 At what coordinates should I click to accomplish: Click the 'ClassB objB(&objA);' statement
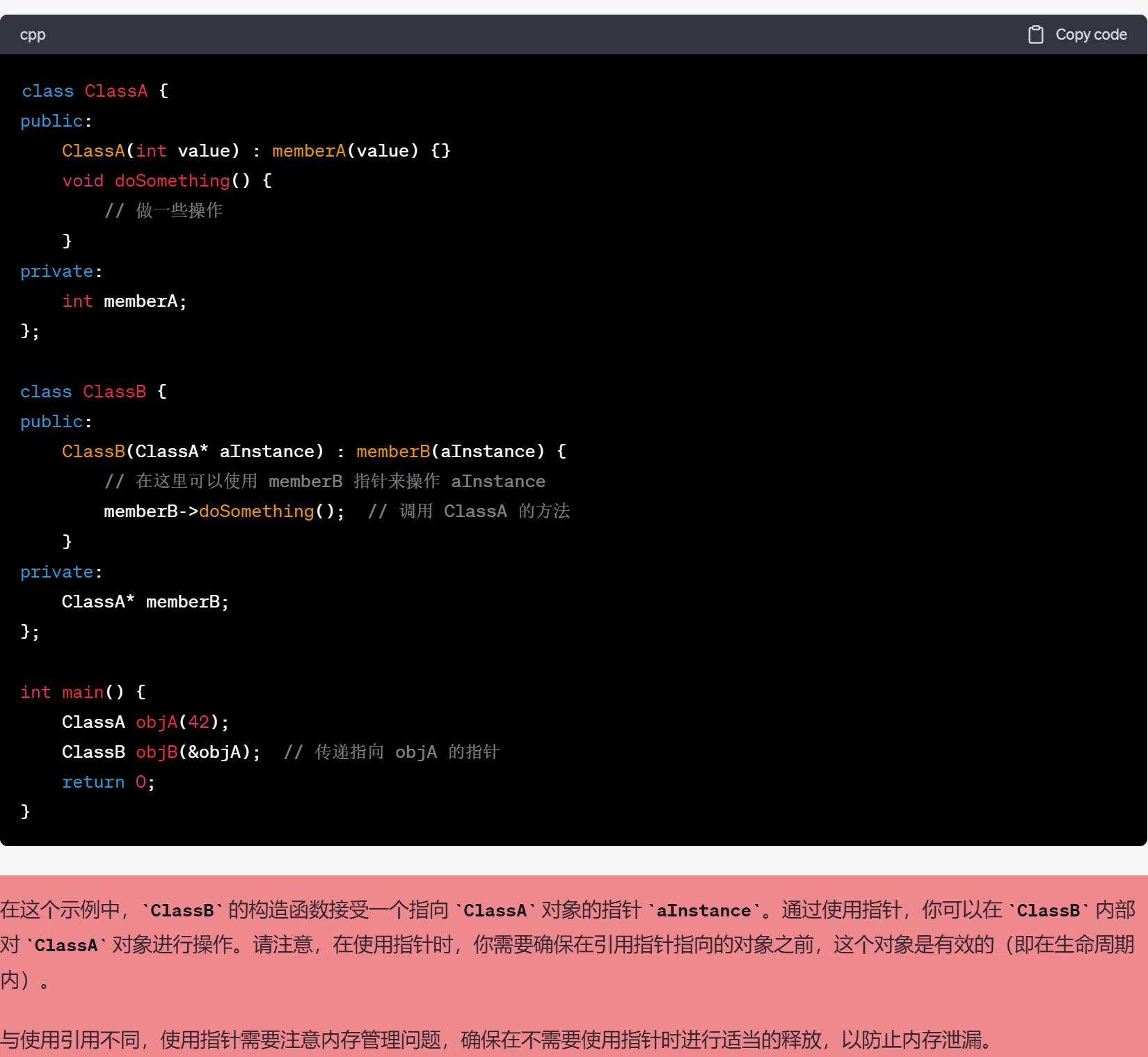point(161,752)
